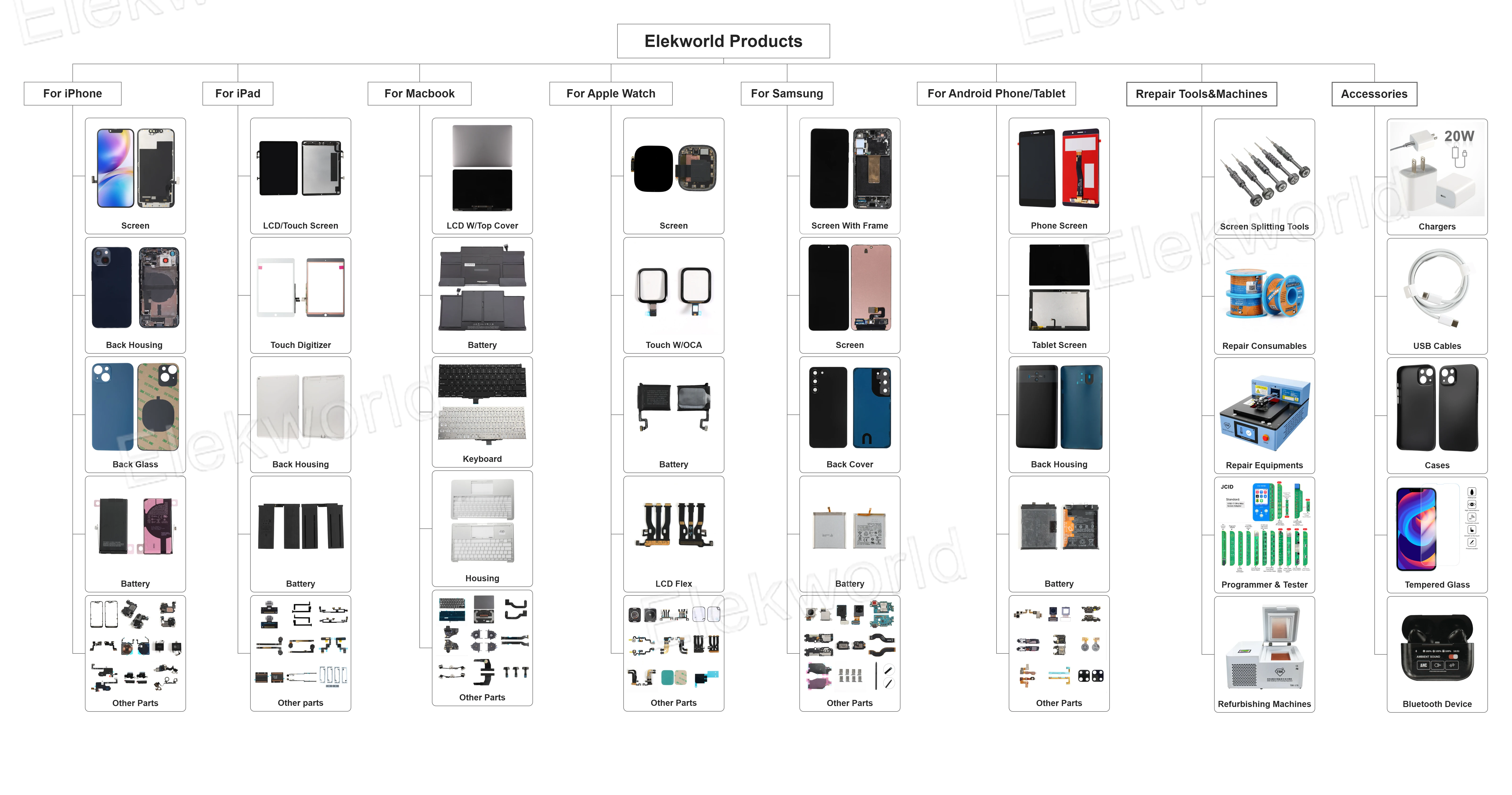Click the For iPhone category header

(72, 93)
